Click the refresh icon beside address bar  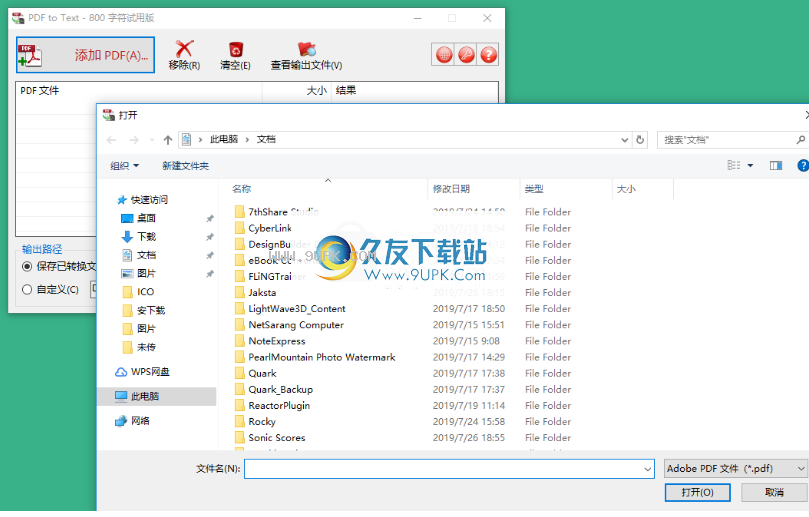(640, 140)
